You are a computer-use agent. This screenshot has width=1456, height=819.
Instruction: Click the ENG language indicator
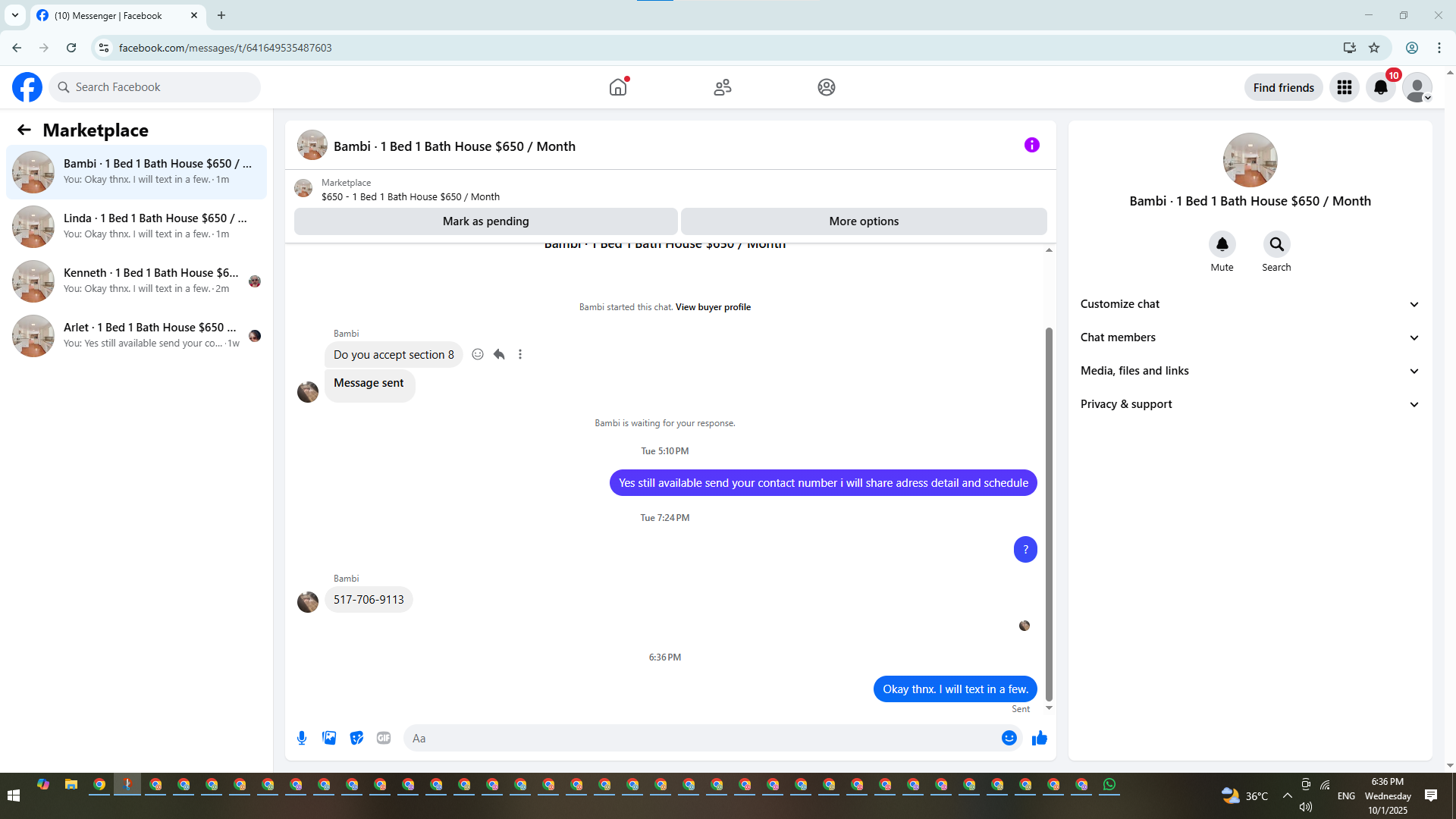click(x=1347, y=795)
